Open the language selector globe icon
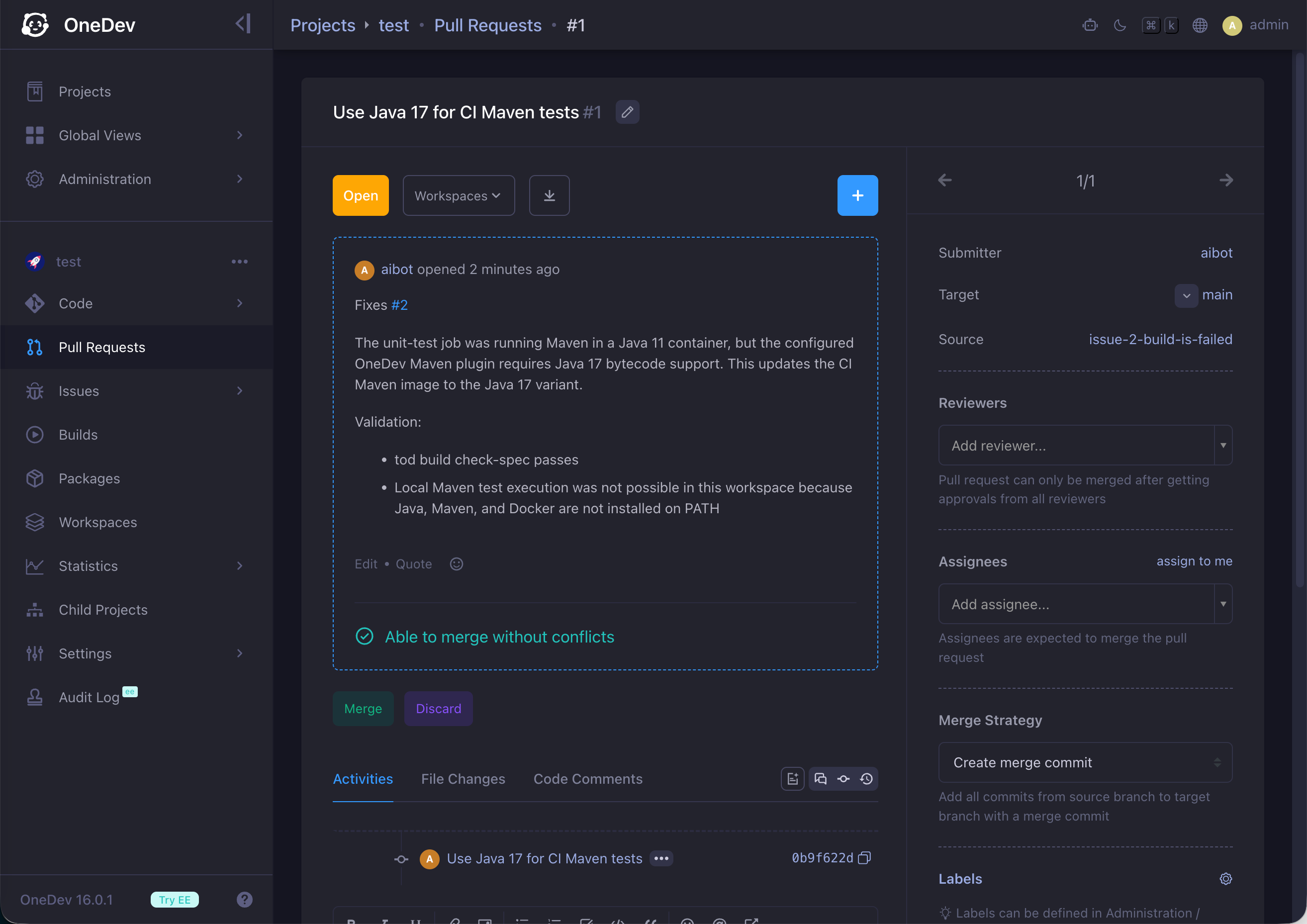 coord(1200,25)
